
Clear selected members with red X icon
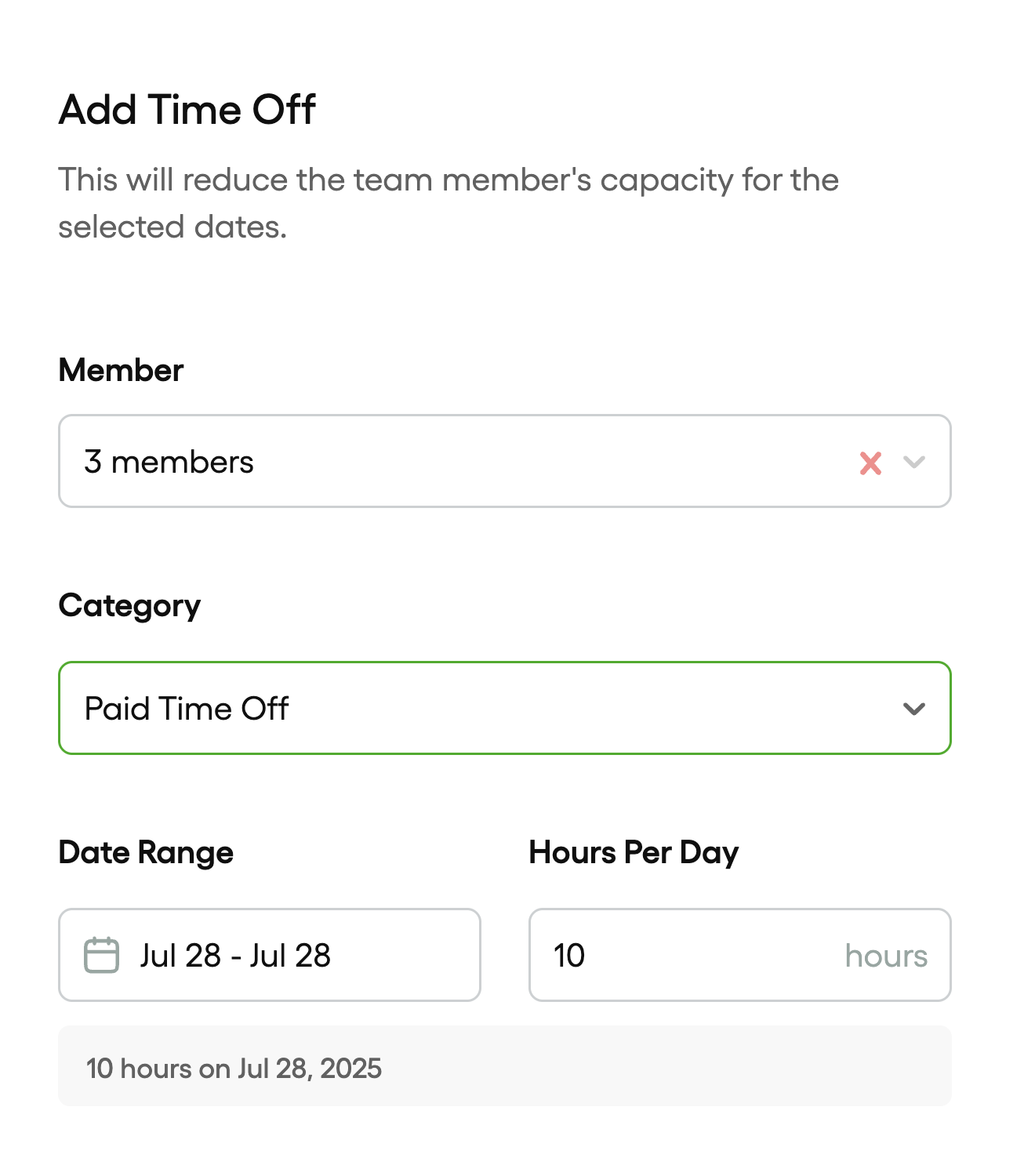870,463
